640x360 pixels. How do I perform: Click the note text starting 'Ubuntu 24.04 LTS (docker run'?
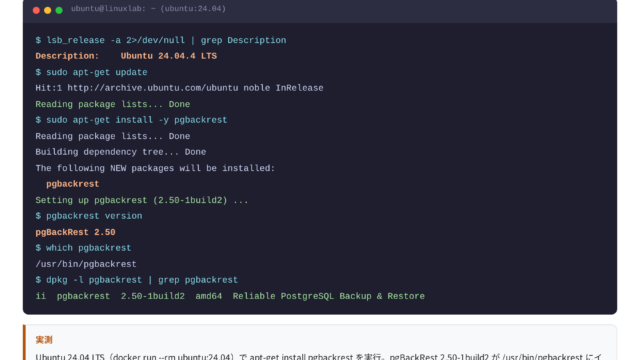pyautogui.click(x=318, y=356)
